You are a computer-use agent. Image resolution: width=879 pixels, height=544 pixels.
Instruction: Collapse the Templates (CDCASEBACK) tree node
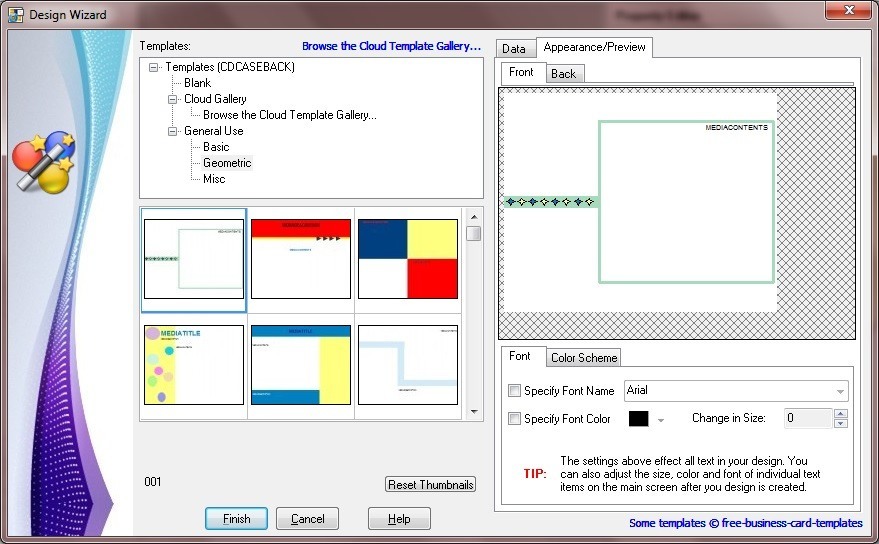pyautogui.click(x=153, y=67)
